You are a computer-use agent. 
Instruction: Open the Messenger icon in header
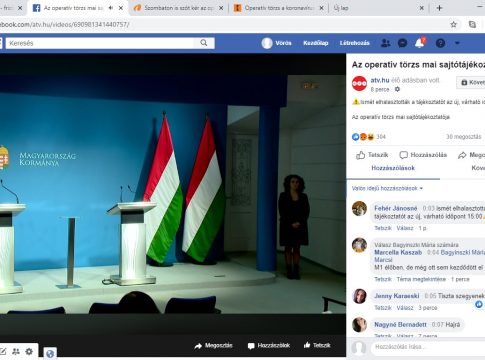[x=402, y=43]
